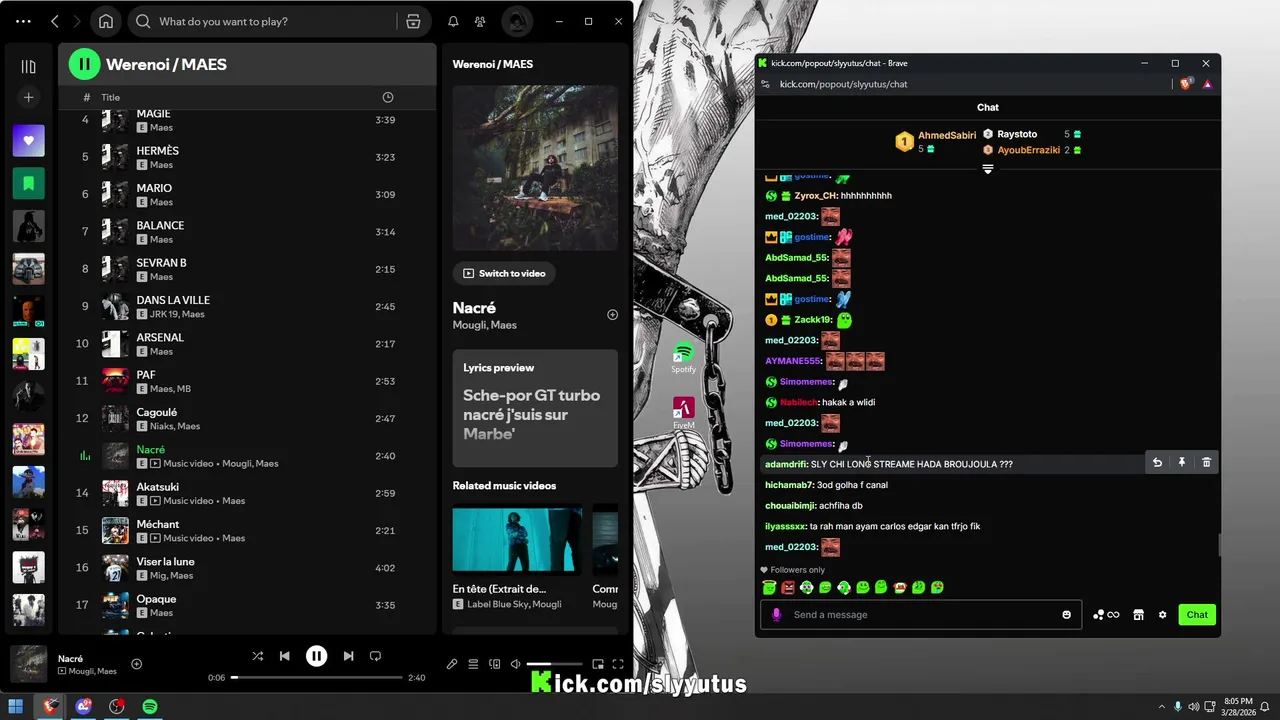Select the track Viser la lune
This screenshot has width=1280, height=720.
(x=247, y=568)
